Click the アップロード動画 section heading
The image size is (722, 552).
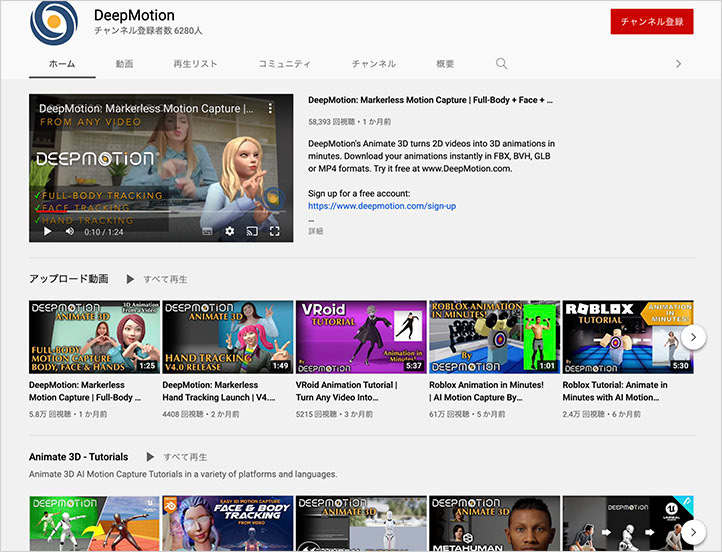click(x=69, y=279)
